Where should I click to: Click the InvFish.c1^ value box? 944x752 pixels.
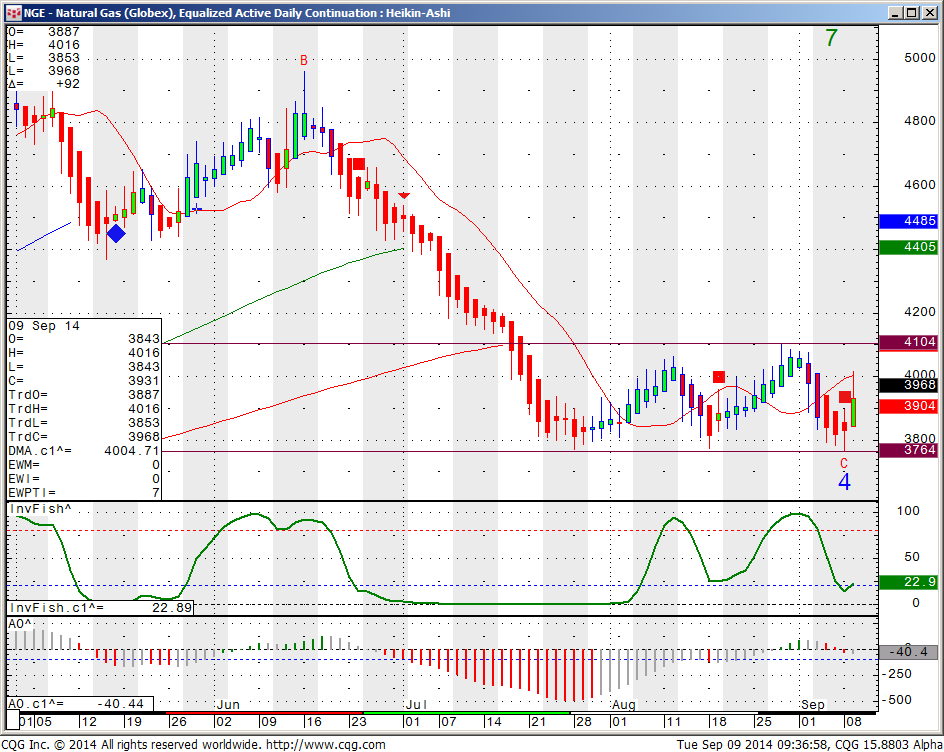[100, 607]
